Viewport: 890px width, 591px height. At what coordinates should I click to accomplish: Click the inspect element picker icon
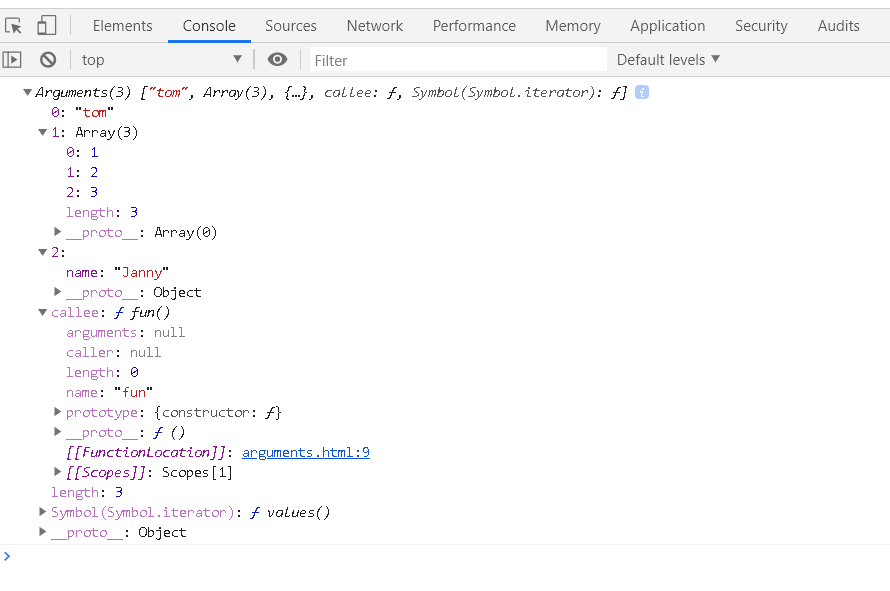point(14,26)
